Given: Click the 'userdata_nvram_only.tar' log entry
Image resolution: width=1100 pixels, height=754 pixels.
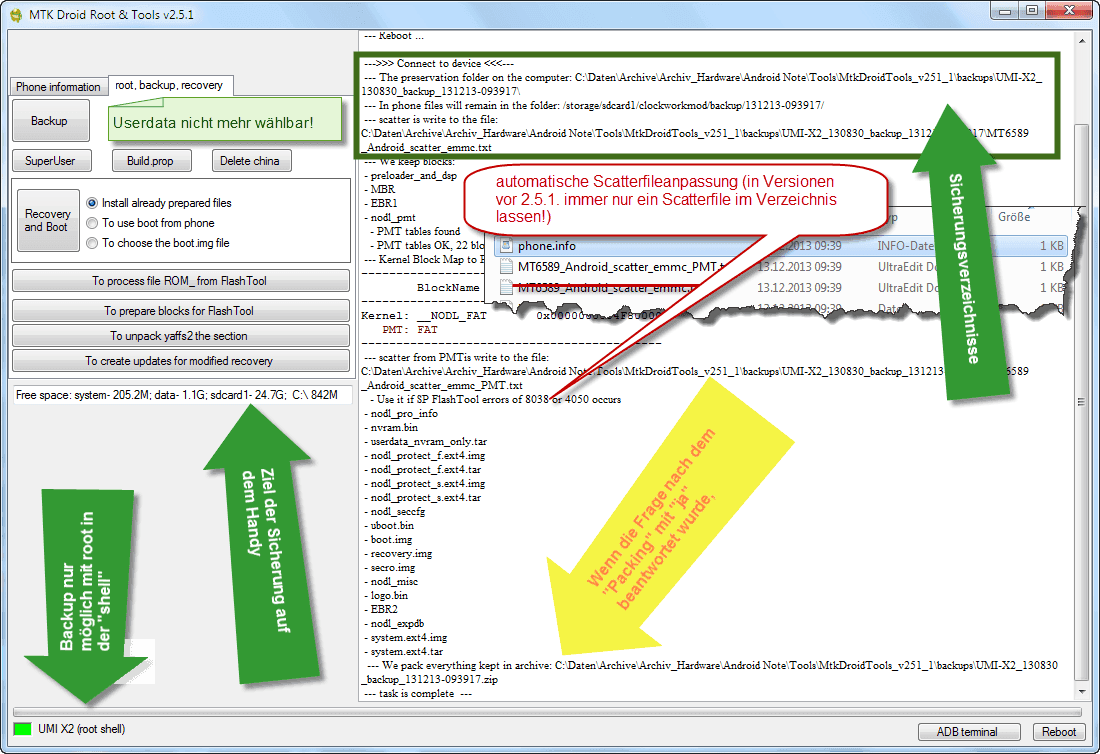Looking at the screenshot, I should [x=426, y=442].
